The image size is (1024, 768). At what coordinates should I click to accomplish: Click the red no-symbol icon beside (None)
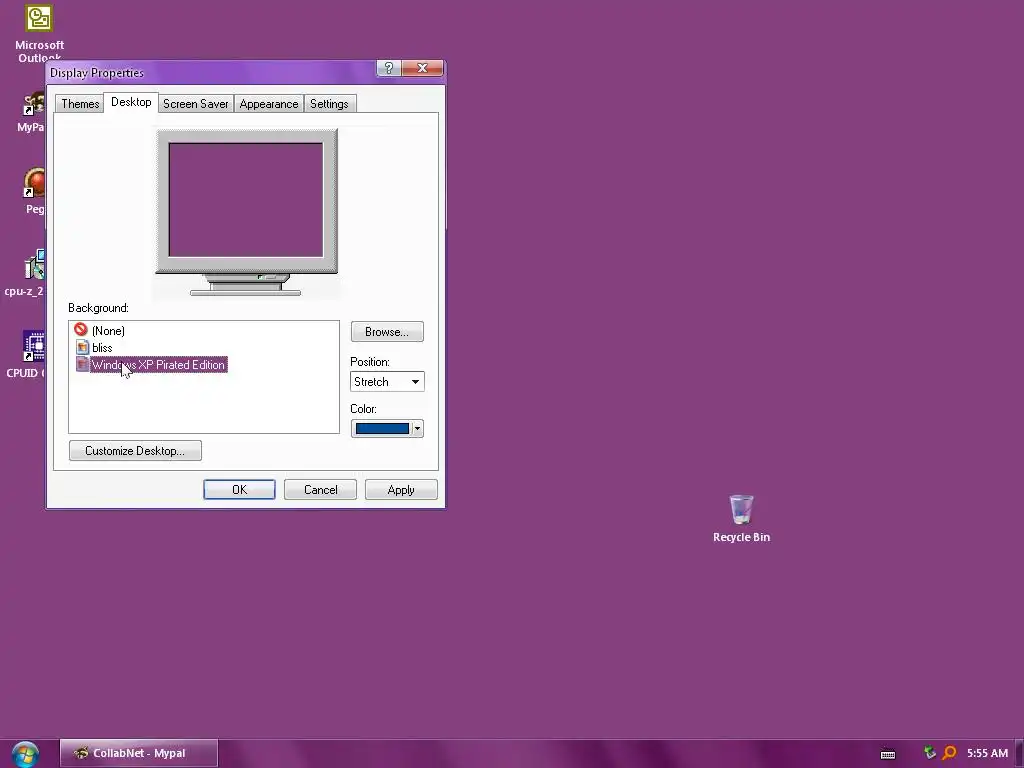[x=81, y=330]
